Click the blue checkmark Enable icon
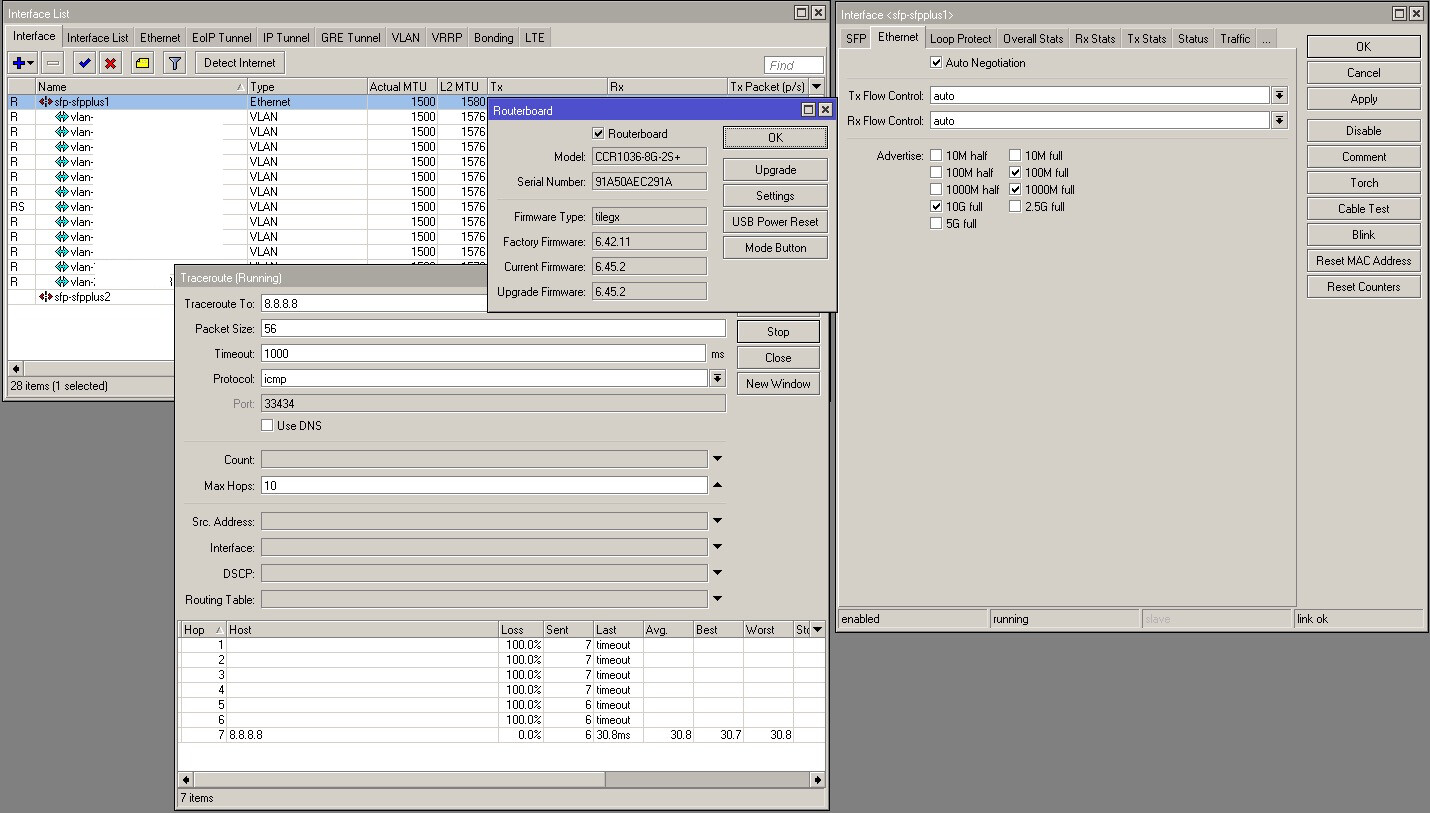 click(84, 63)
